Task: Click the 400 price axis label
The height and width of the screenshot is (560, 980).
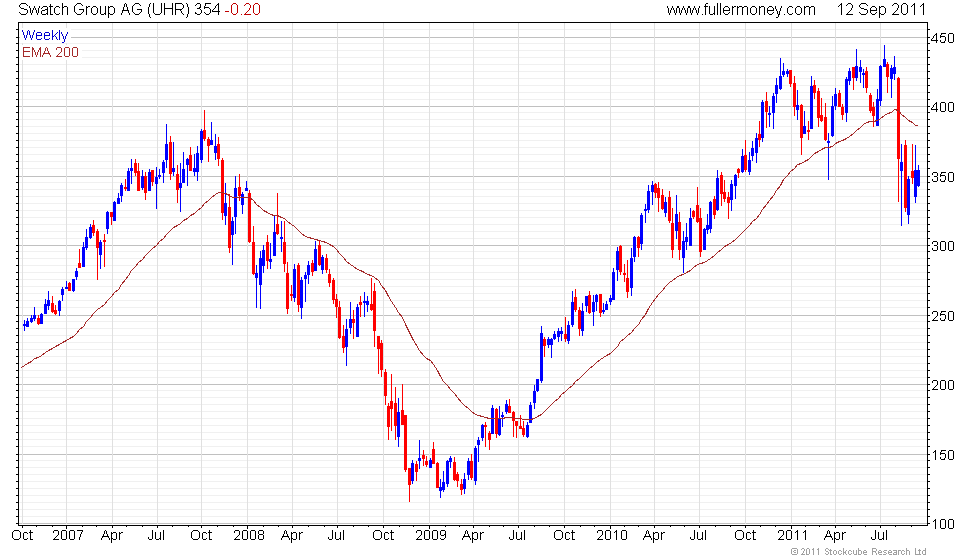Action: [942, 108]
